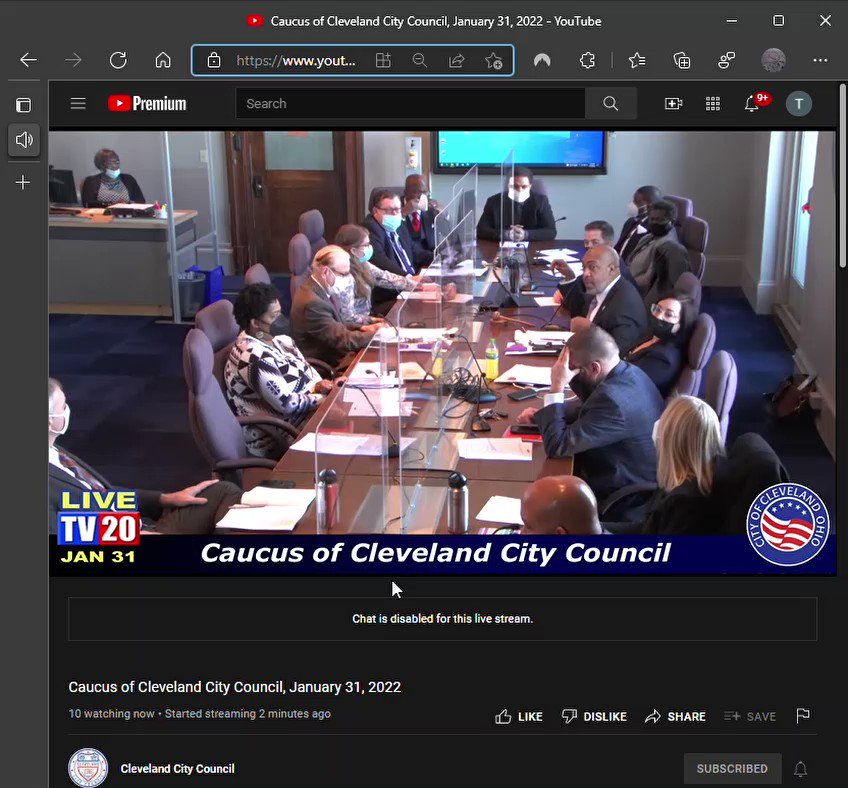Submit search with magnifier button

coord(611,103)
